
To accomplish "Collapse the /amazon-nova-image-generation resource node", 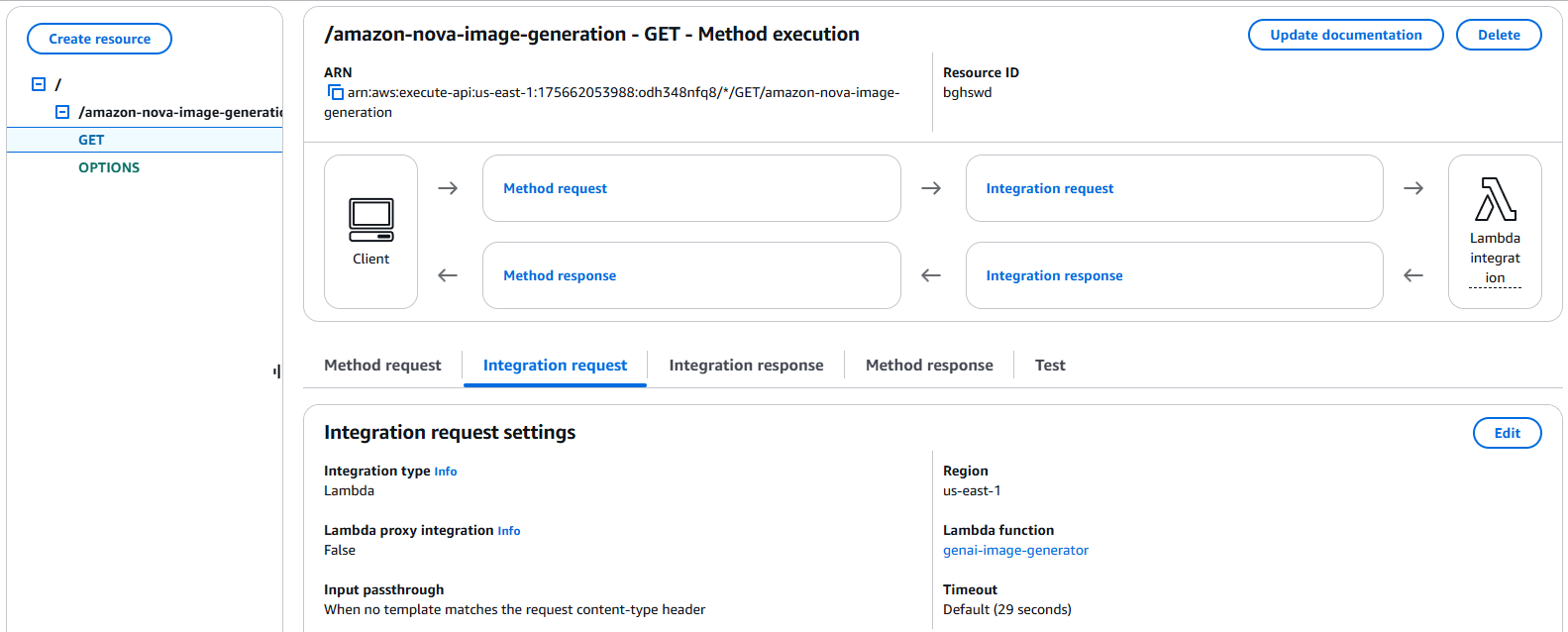I will pyautogui.click(x=62, y=112).
